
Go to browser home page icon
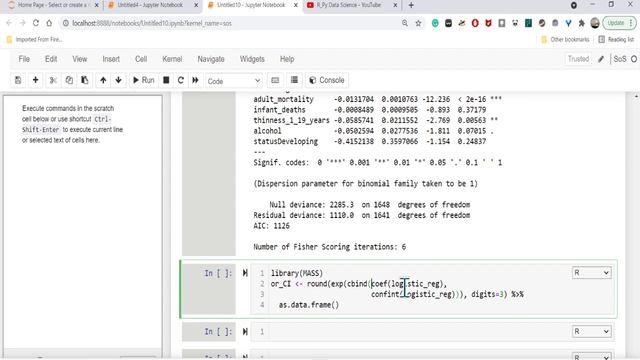pos(49,23)
